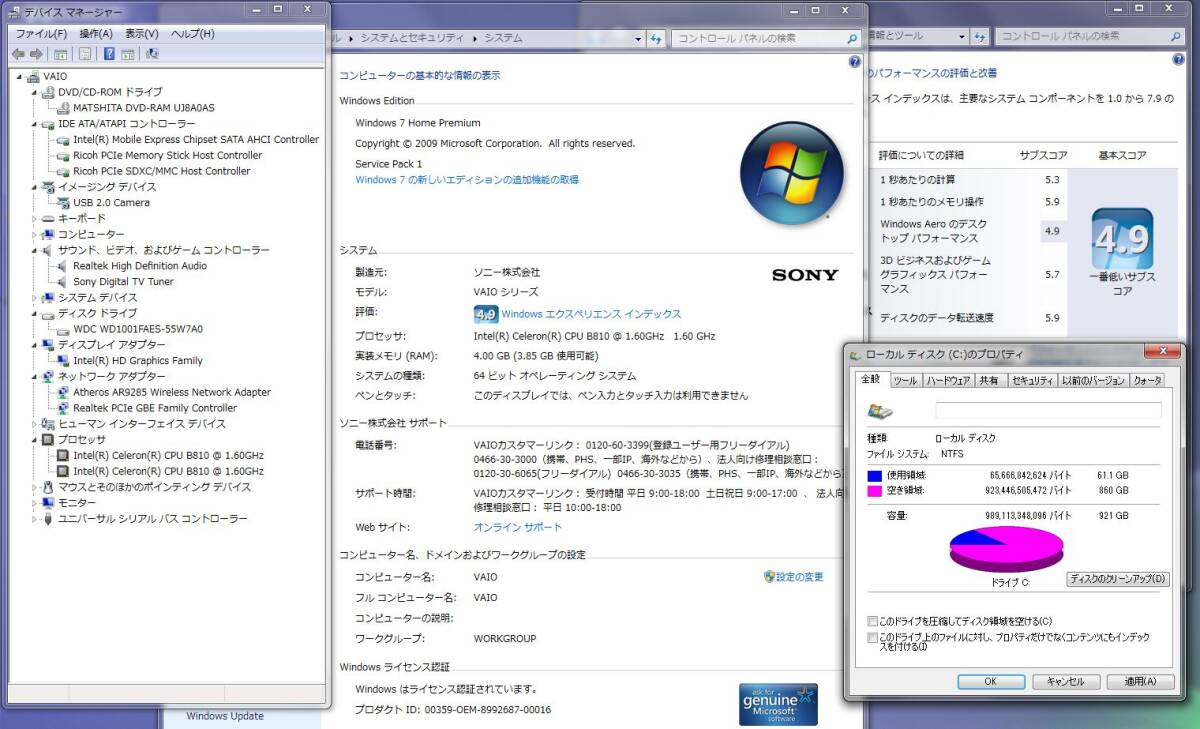Select the Ricoh PCIe SDXC/MMC controller icon

tap(64, 171)
